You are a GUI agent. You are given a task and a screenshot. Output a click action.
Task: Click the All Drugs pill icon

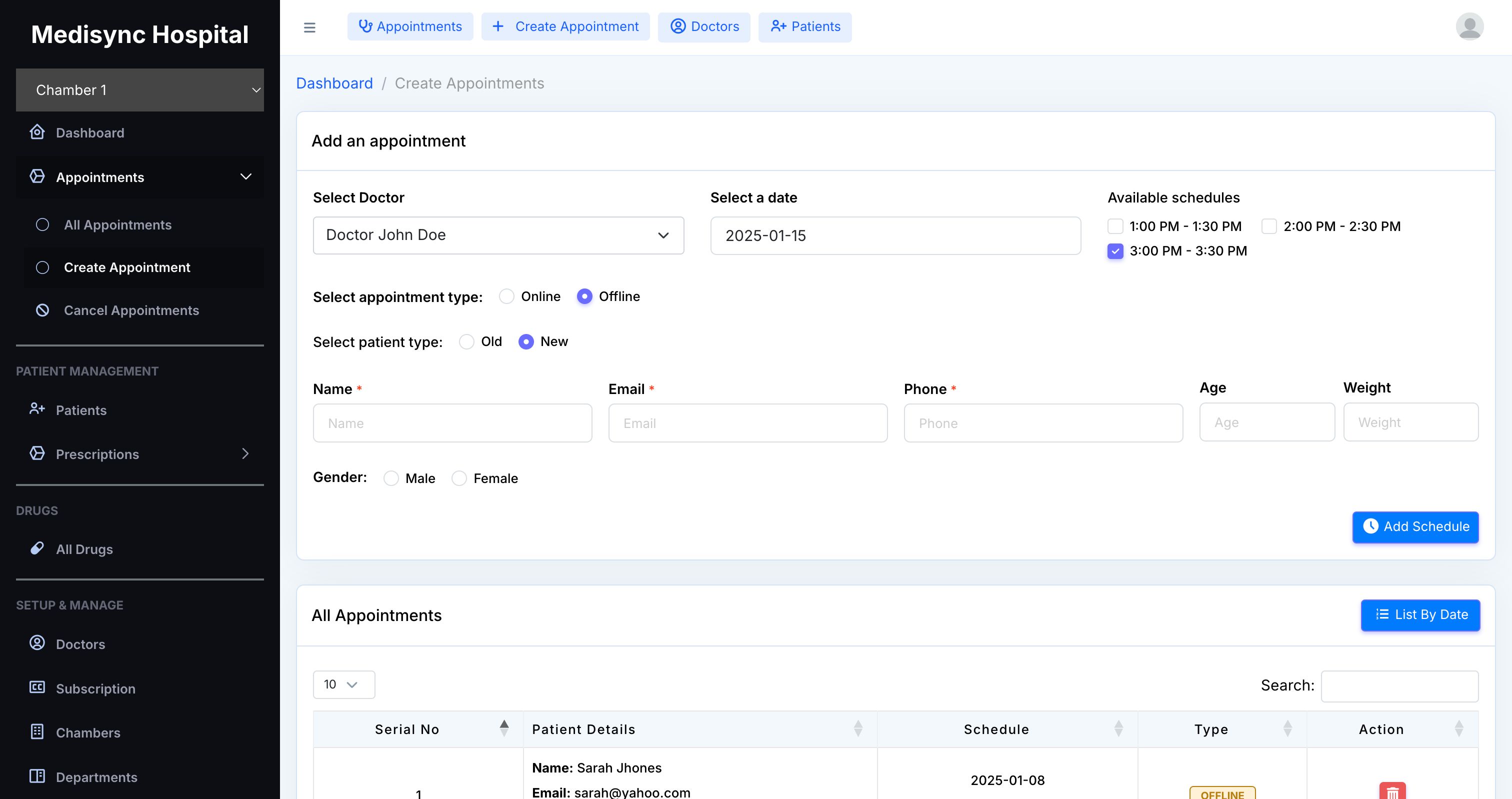coord(37,548)
